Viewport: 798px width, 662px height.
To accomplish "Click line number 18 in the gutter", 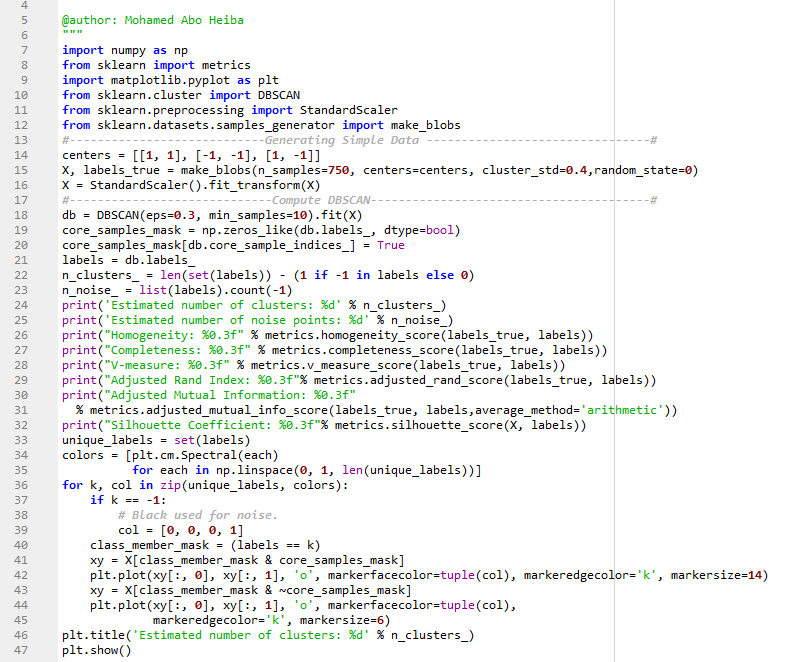I will [x=21, y=215].
